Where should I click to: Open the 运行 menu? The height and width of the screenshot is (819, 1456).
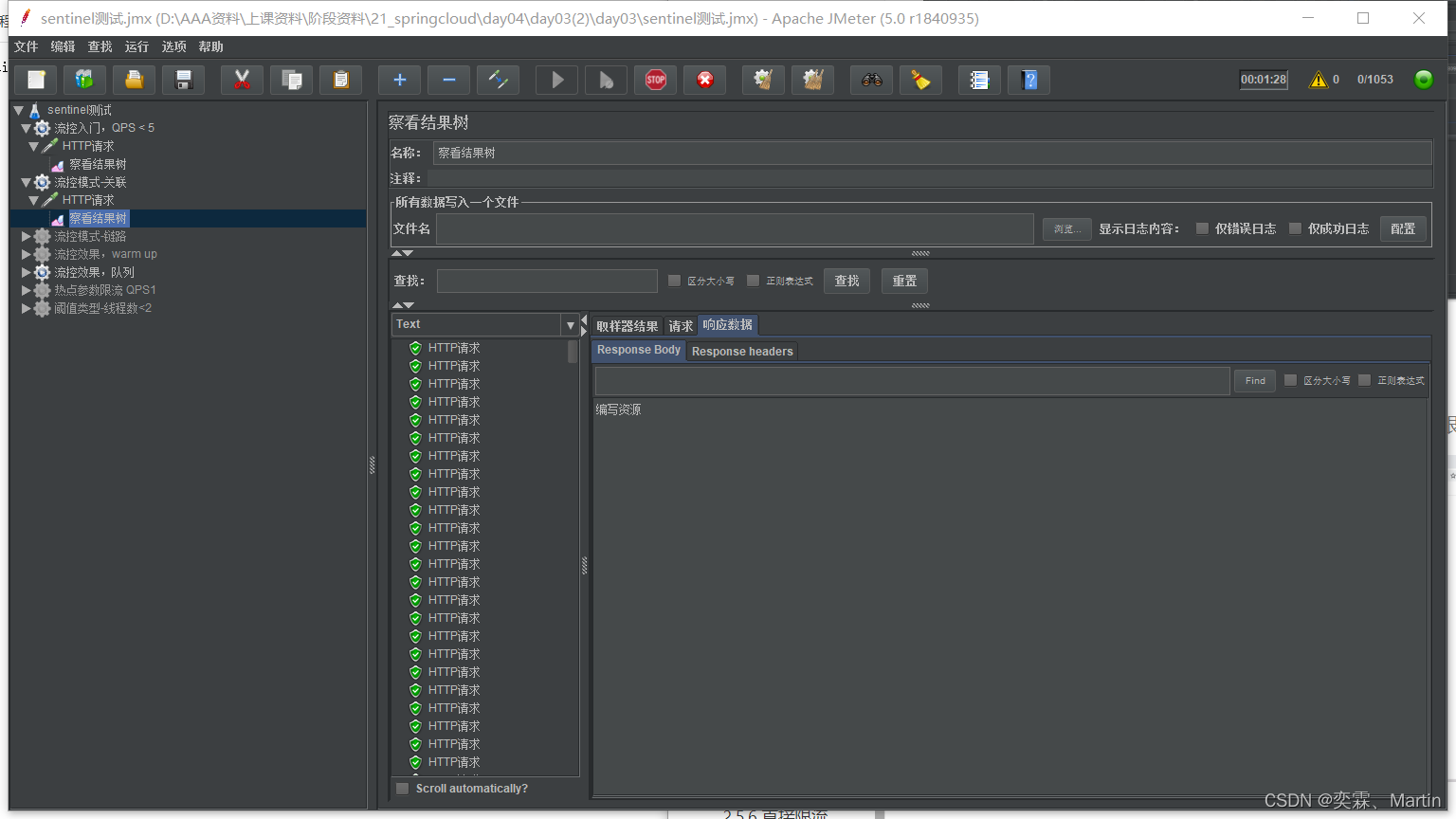click(136, 46)
